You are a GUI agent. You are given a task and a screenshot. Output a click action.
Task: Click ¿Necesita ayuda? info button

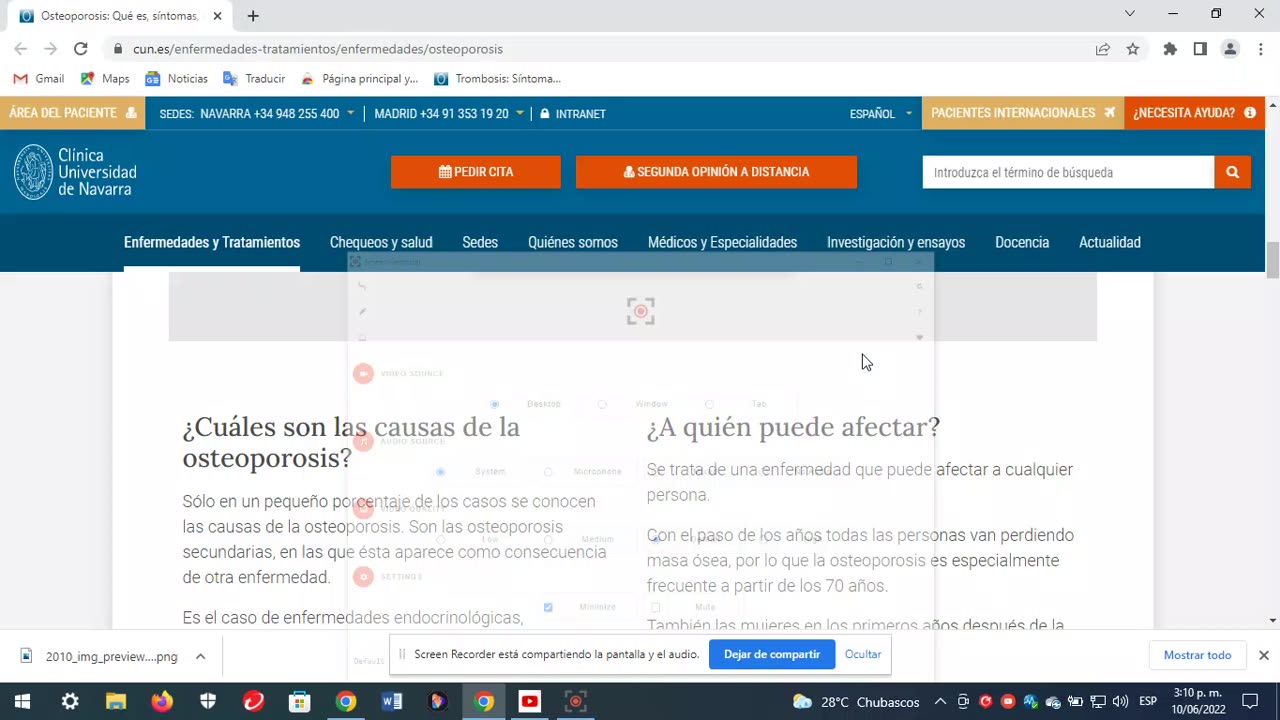point(1194,113)
